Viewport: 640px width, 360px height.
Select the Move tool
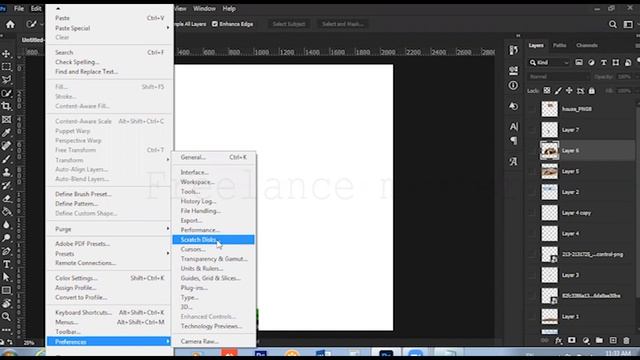(x=7, y=54)
